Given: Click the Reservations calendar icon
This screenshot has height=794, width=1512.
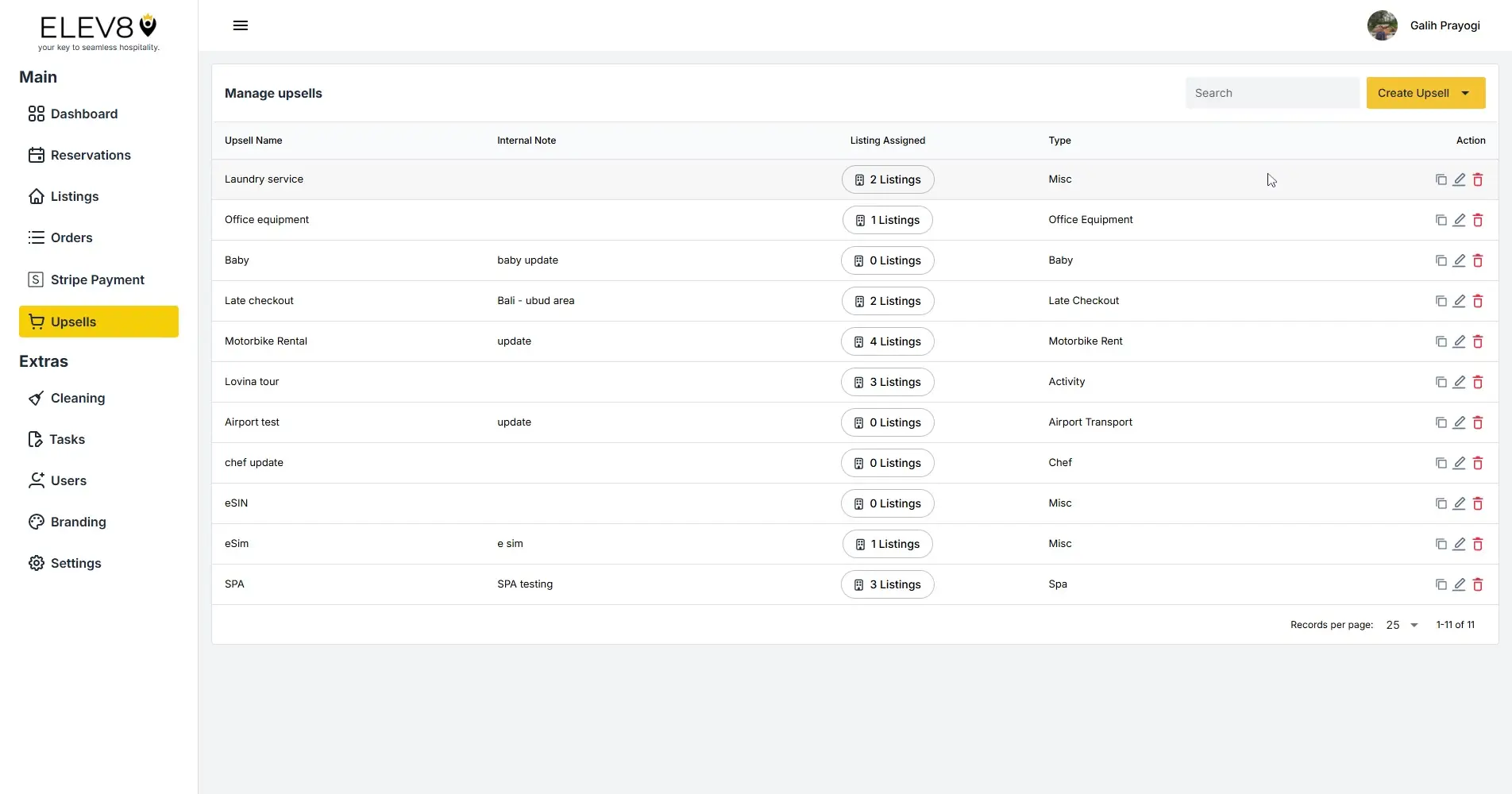Looking at the screenshot, I should point(37,155).
